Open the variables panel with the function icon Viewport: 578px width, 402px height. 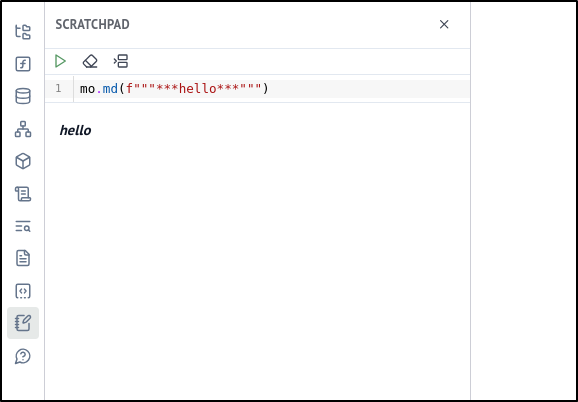pos(23,64)
